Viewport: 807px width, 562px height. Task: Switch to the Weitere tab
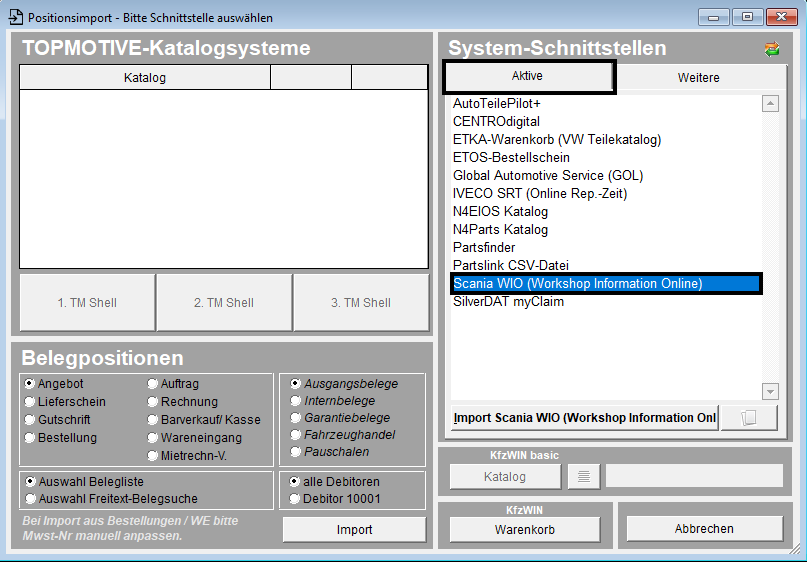[x=698, y=78]
